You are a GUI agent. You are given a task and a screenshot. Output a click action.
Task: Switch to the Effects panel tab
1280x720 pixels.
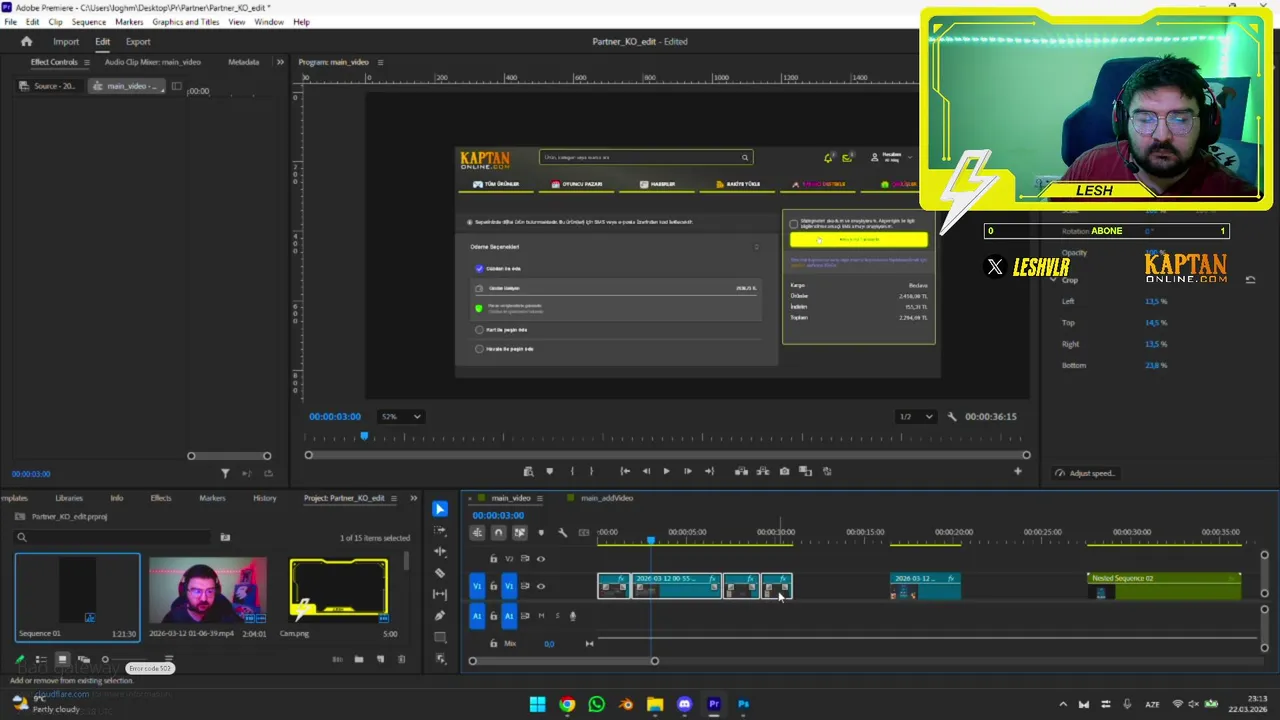160,498
